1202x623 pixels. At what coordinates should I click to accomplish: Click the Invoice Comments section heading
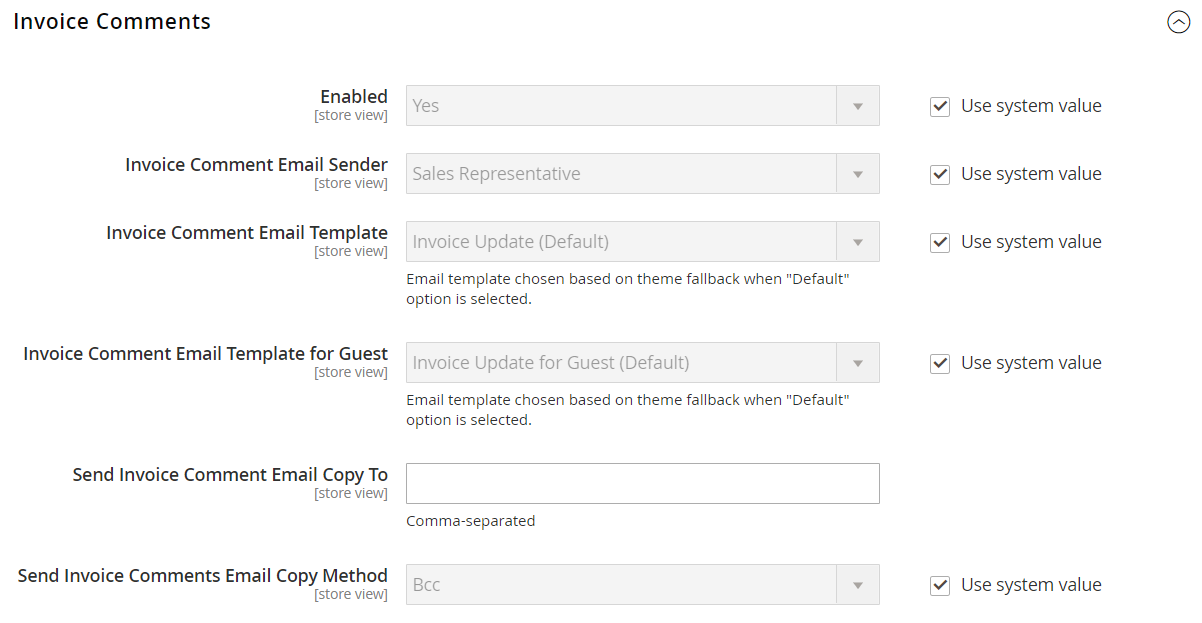pyautogui.click(x=112, y=22)
